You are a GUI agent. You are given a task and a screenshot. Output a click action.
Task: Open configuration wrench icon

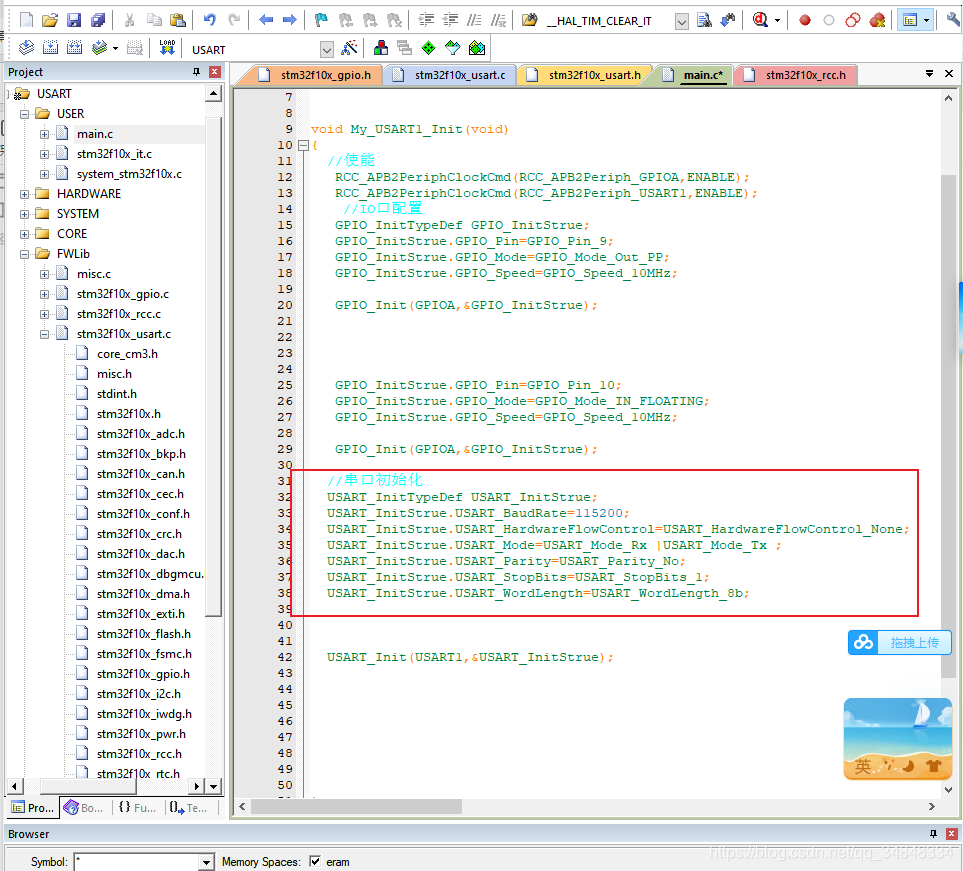[x=954, y=20]
